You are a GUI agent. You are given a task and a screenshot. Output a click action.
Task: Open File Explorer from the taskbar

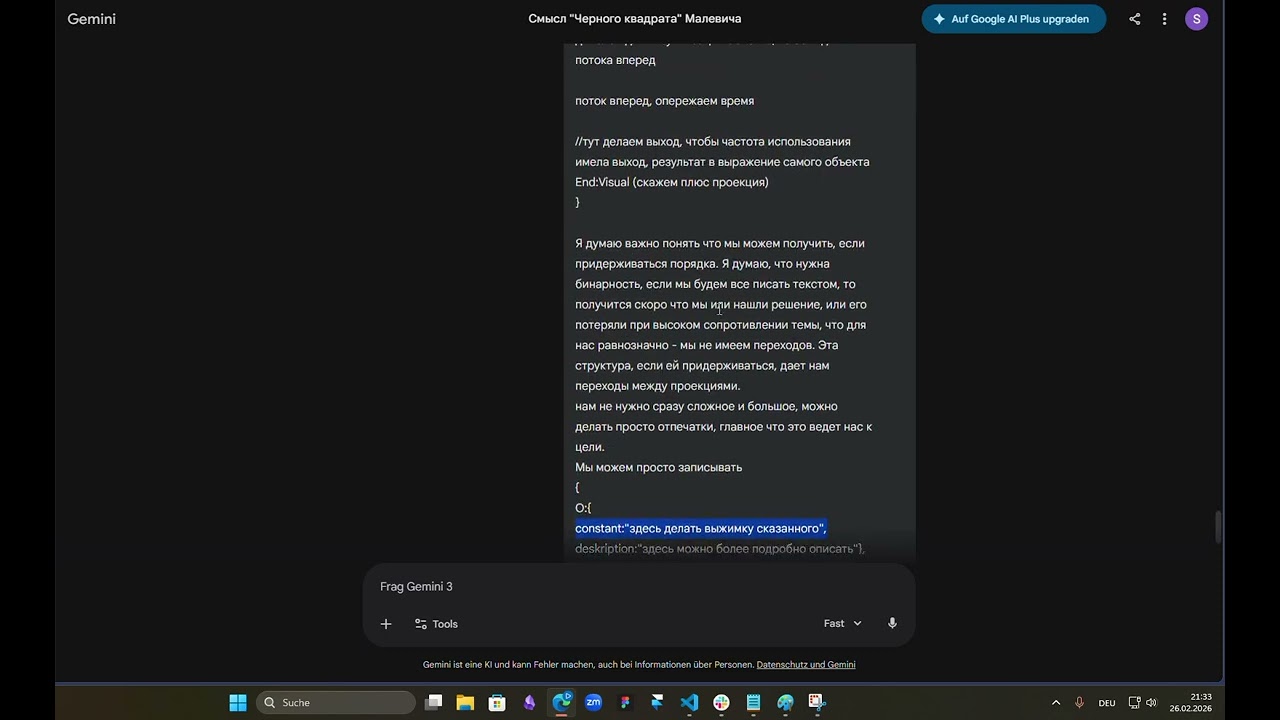(465, 703)
